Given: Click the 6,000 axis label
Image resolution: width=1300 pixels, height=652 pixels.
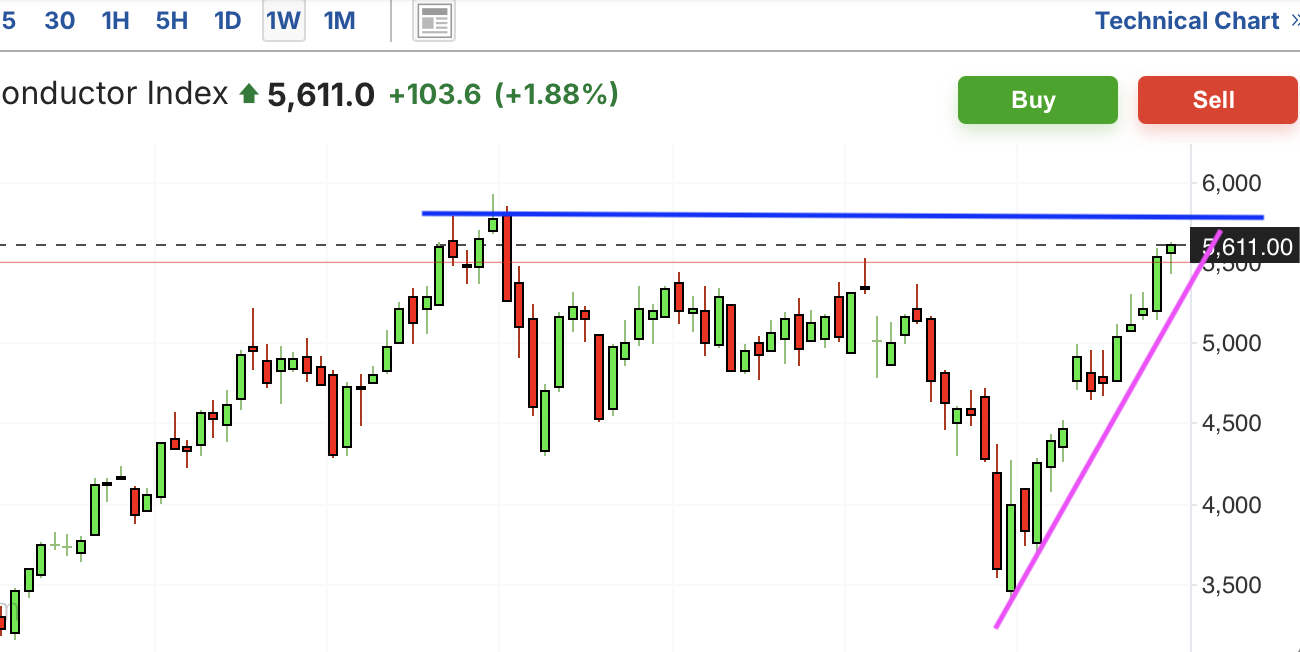Looking at the screenshot, I should [x=1233, y=183].
